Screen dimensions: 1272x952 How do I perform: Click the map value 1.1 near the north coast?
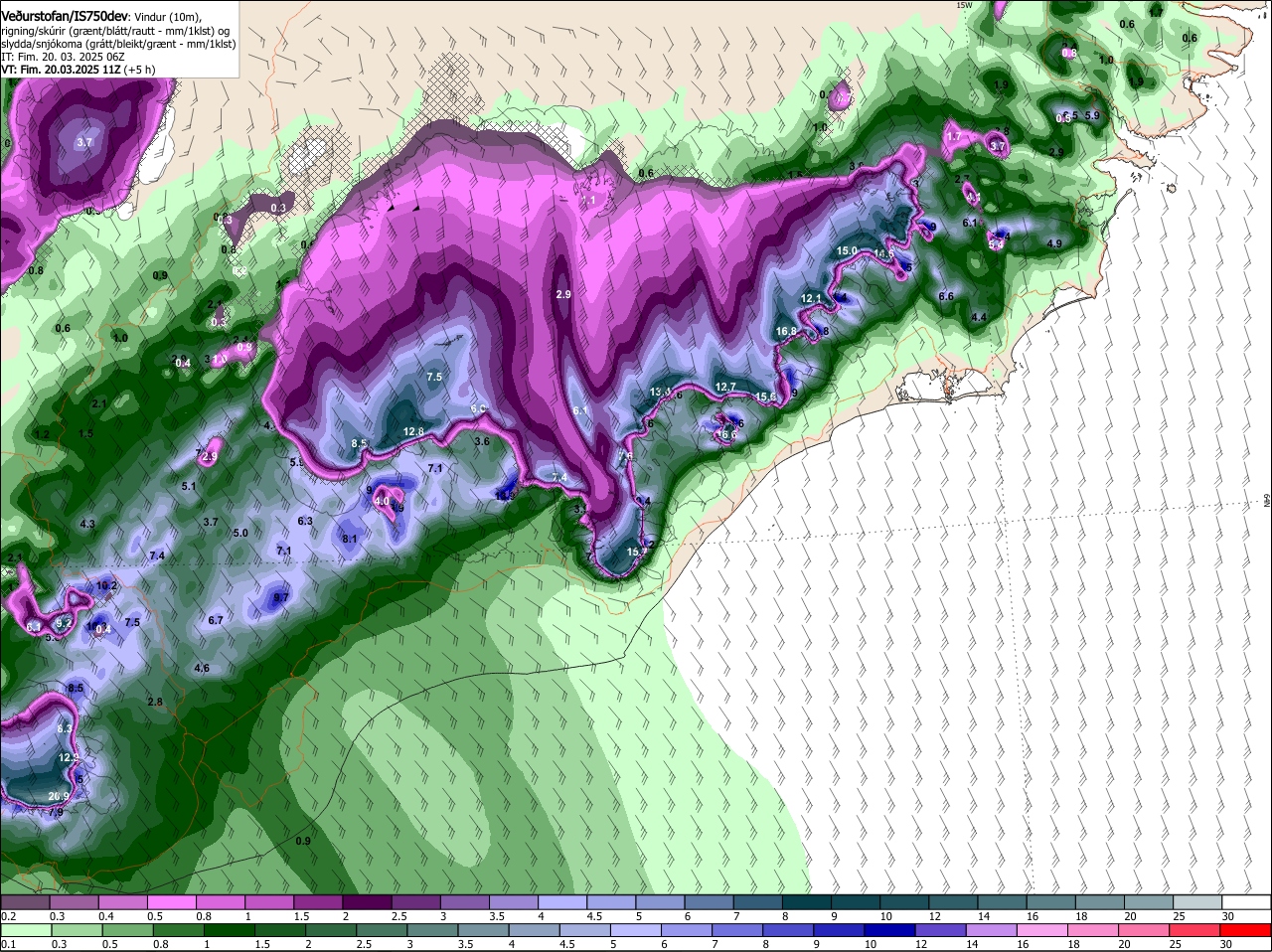[587, 201]
